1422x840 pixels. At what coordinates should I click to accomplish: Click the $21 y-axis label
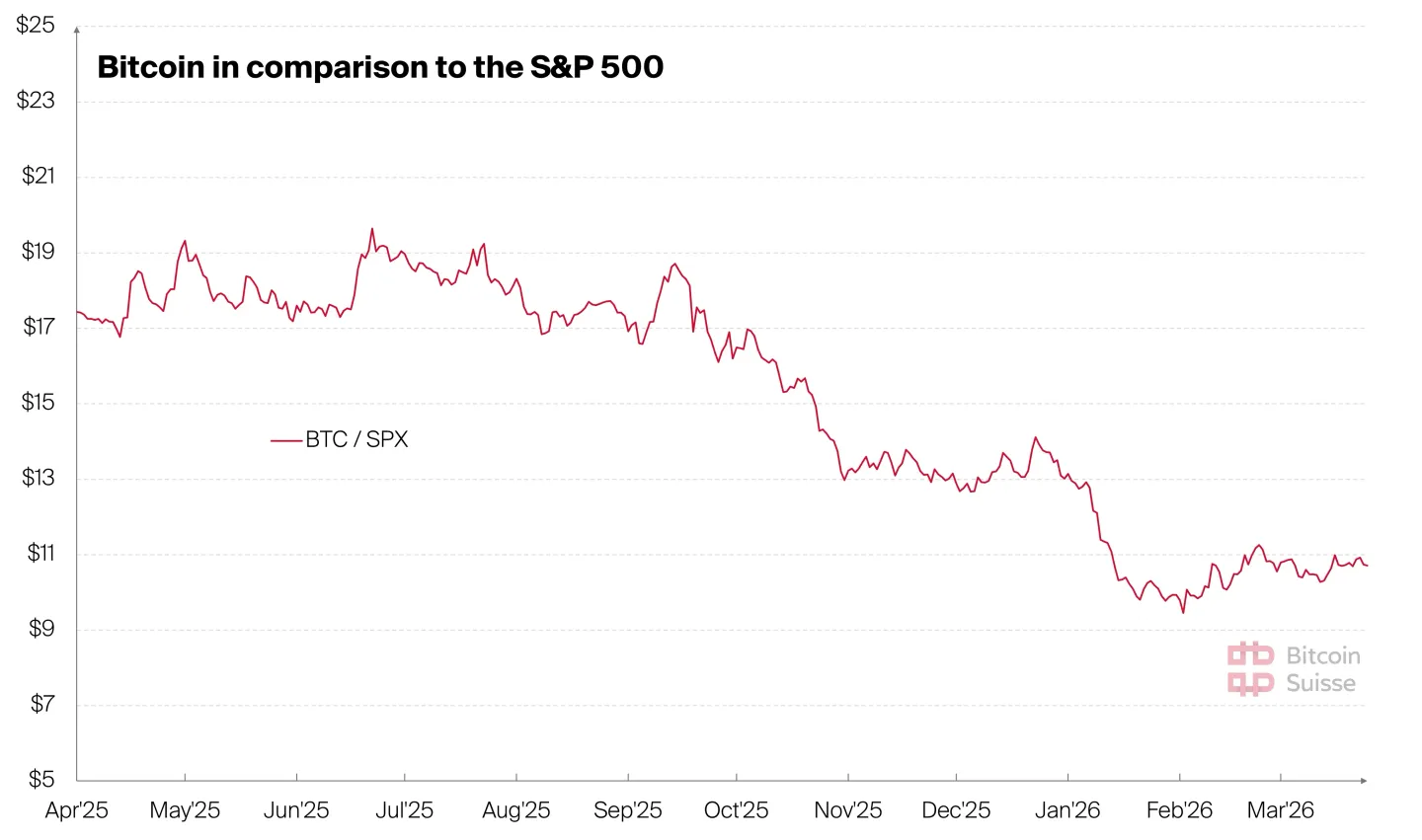(x=38, y=176)
